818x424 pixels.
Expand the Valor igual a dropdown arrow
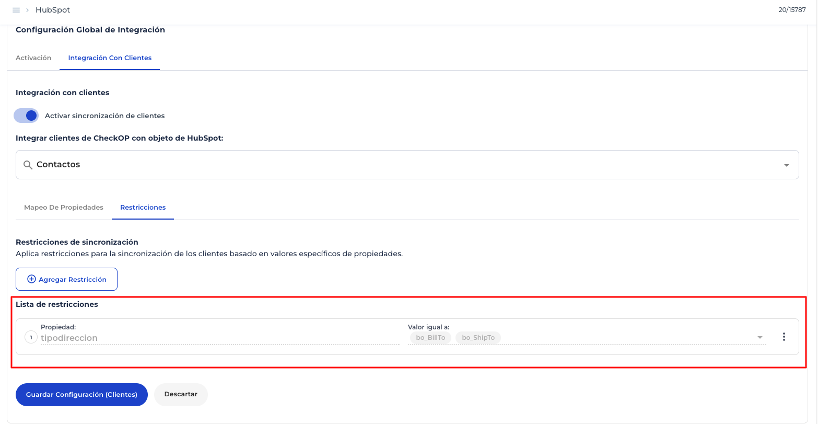click(x=760, y=338)
